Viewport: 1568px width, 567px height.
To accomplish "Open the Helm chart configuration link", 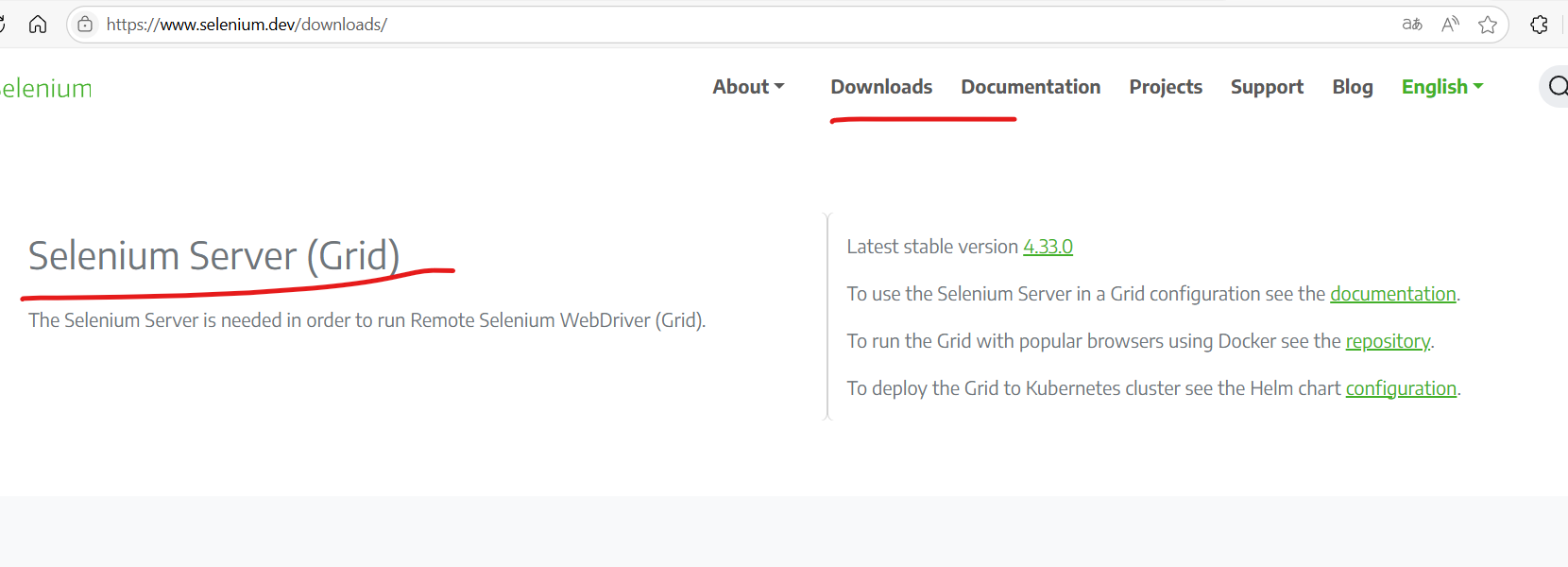I will click(1401, 388).
